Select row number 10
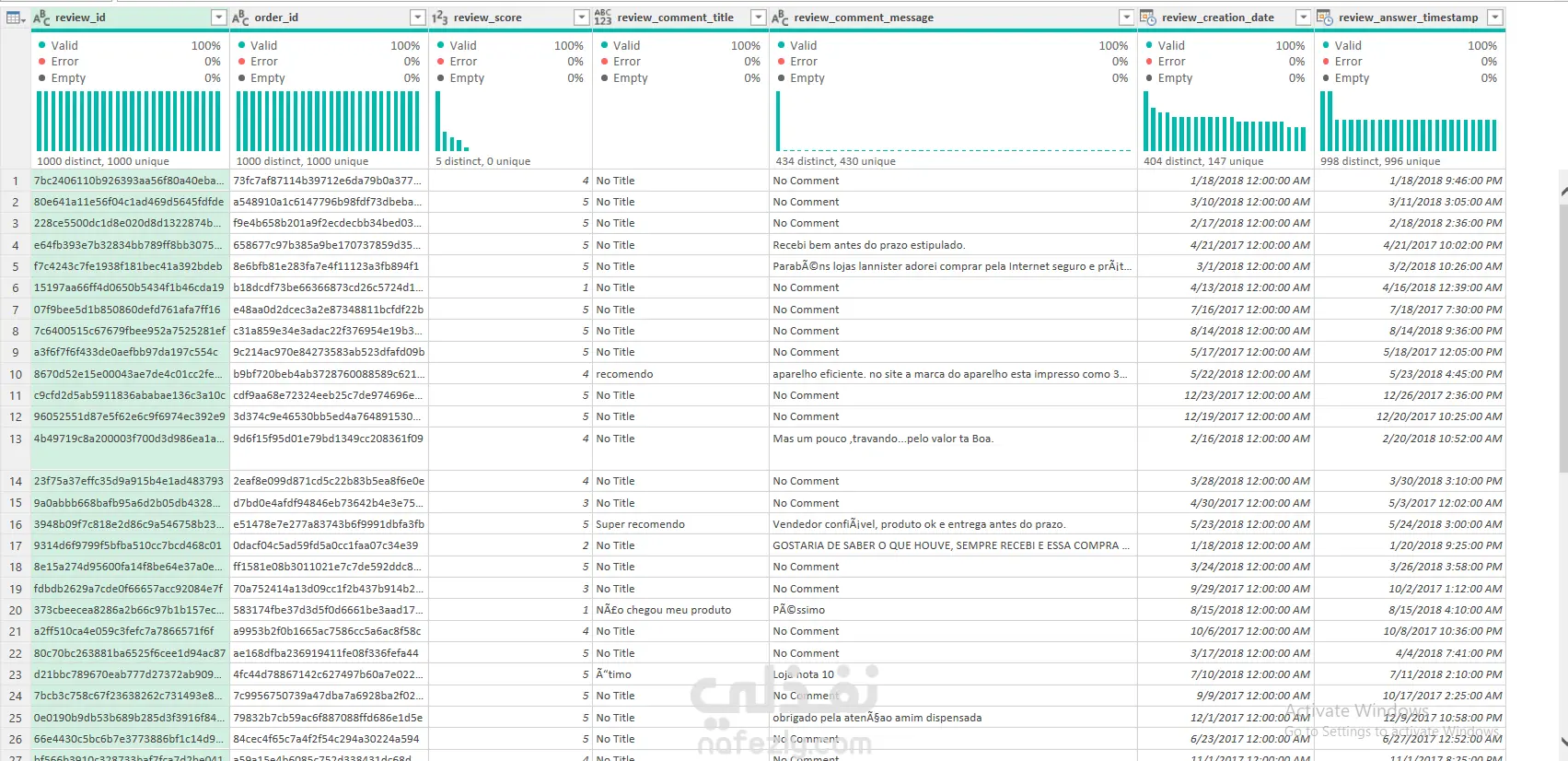Image resolution: width=1568 pixels, height=761 pixels. coord(16,374)
